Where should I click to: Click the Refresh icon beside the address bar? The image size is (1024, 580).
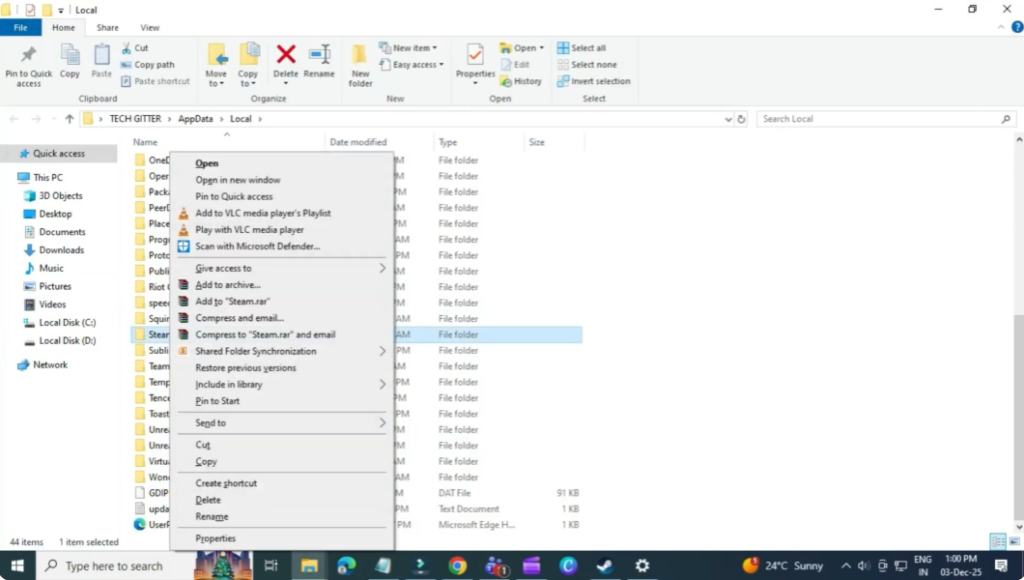(741, 118)
